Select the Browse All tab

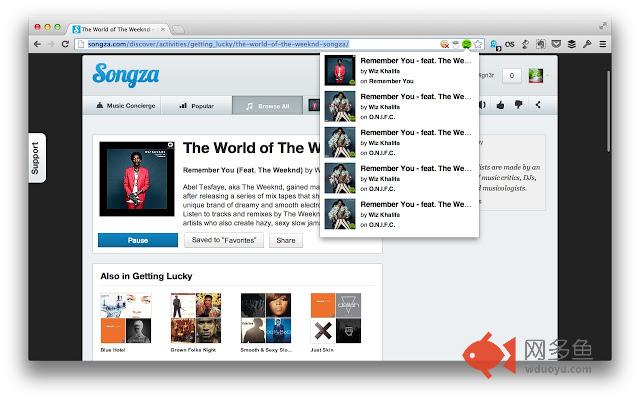(267, 106)
